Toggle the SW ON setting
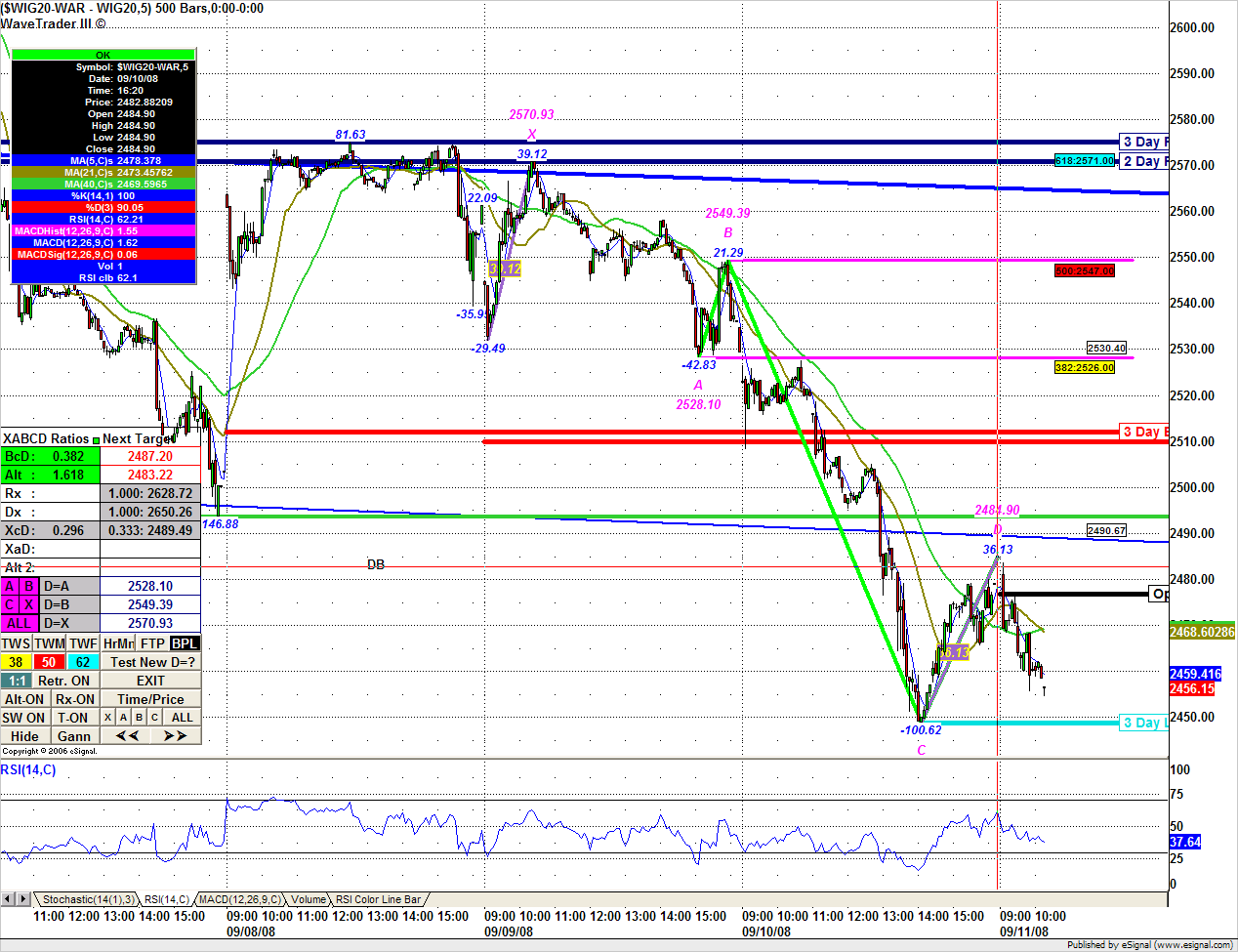 tap(24, 718)
